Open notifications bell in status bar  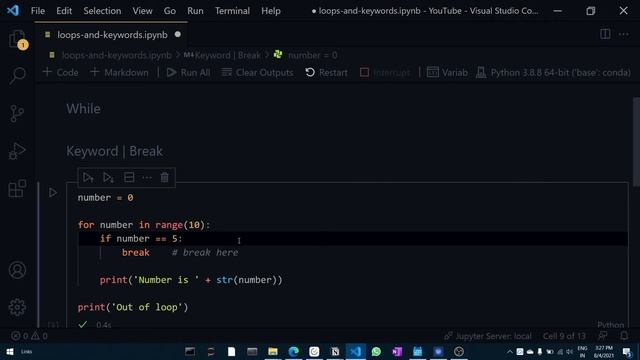(624, 336)
